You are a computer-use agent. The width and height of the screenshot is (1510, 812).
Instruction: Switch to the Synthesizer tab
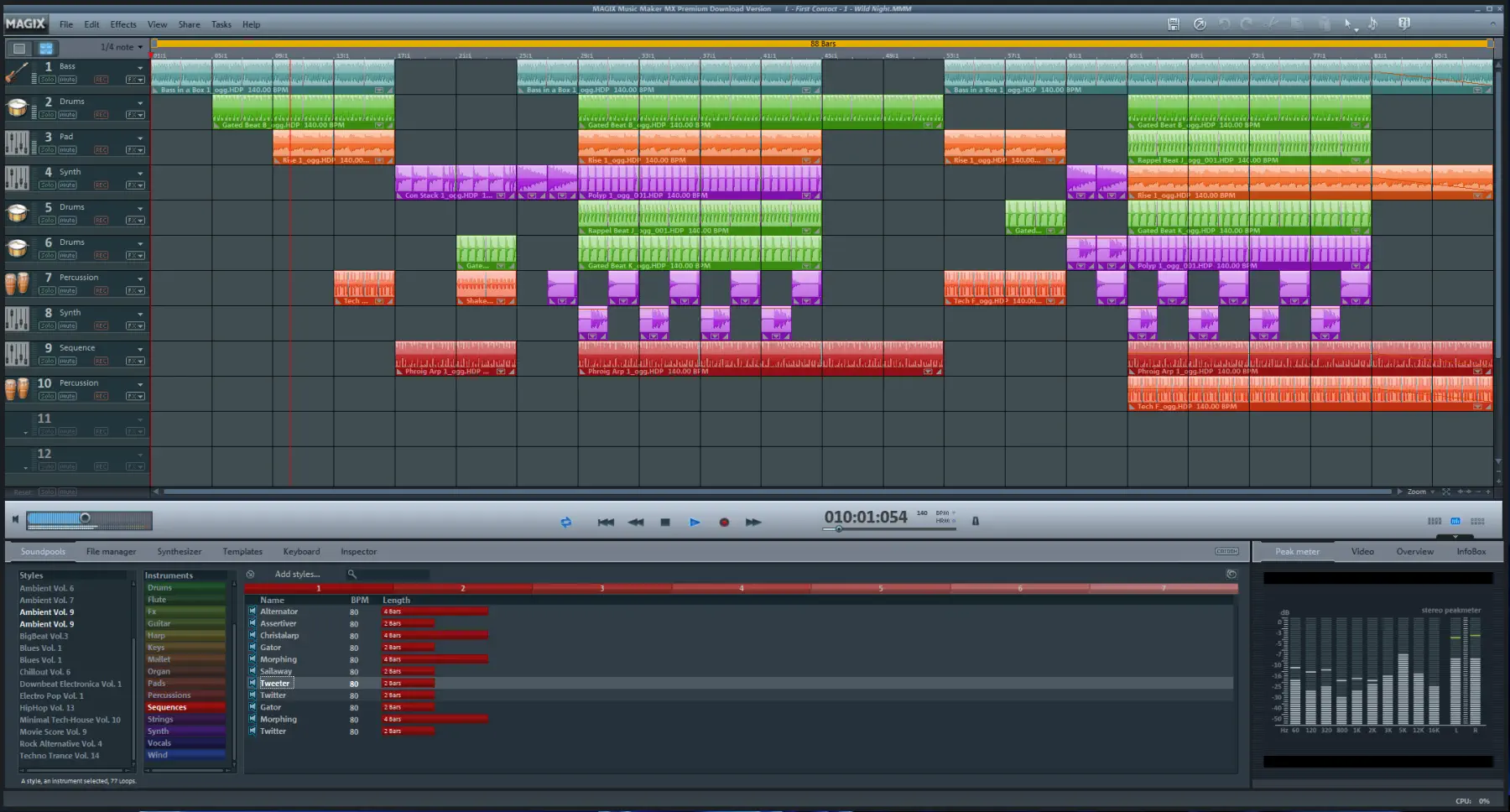pyautogui.click(x=179, y=551)
